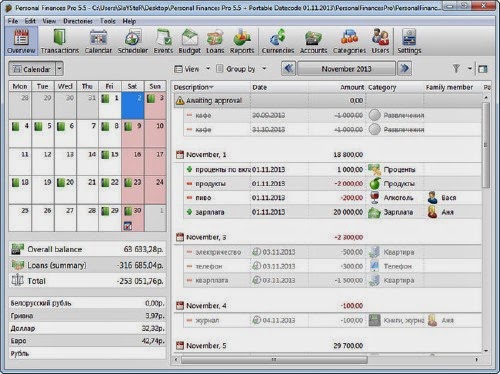Click the calendar icon beside November, 1
The image size is (500, 374).
point(180,154)
